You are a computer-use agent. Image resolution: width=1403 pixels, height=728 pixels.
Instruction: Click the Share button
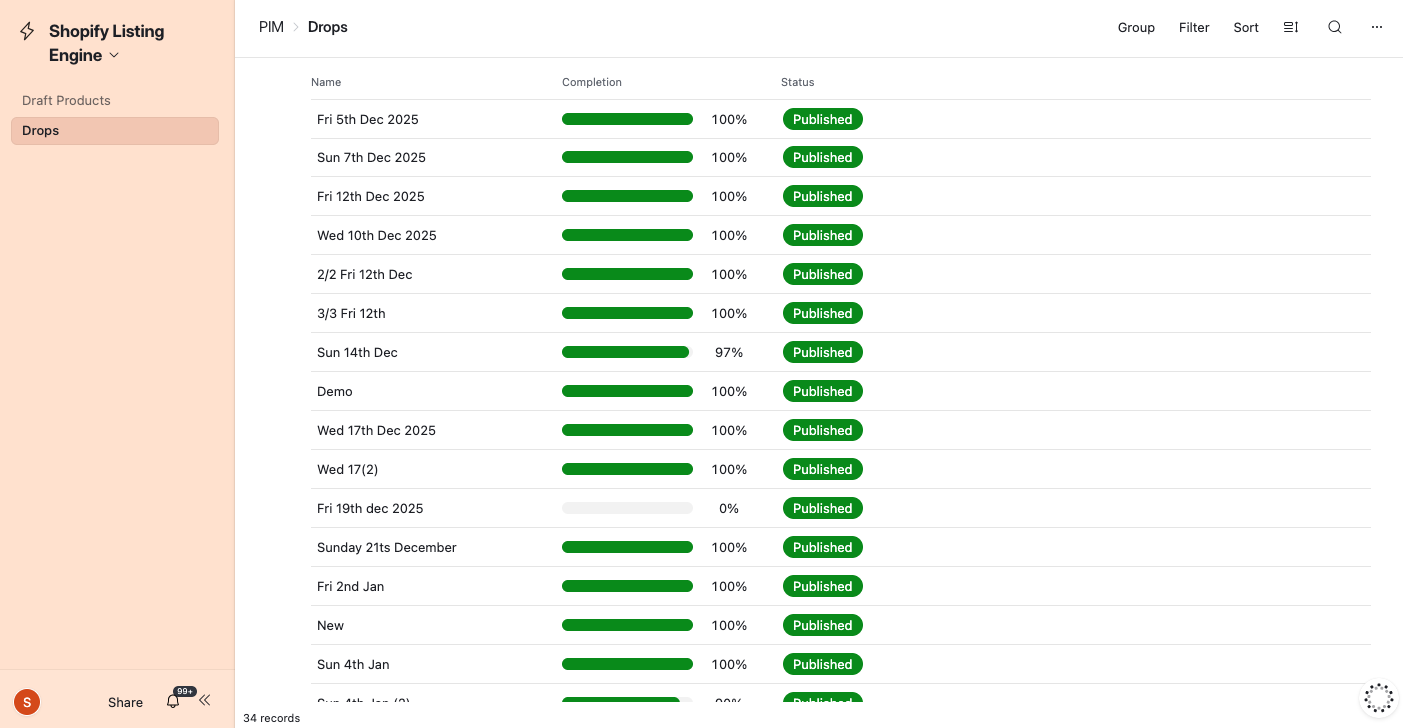(x=124, y=702)
